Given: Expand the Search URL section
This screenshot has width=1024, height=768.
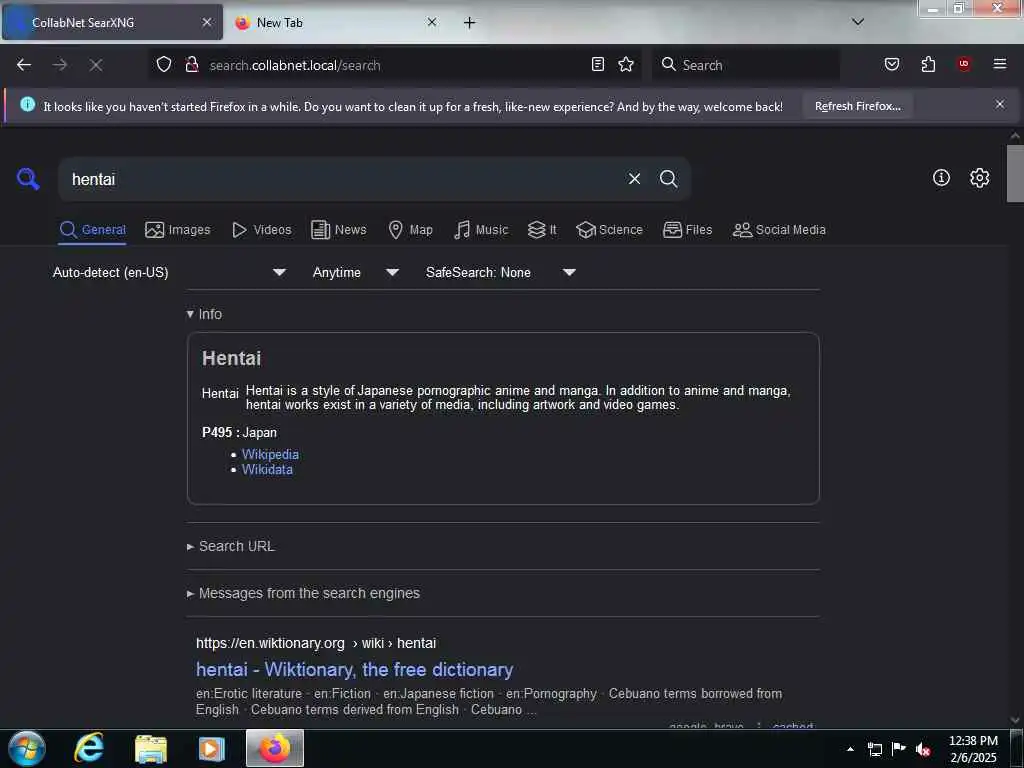Looking at the screenshot, I should pos(231,546).
